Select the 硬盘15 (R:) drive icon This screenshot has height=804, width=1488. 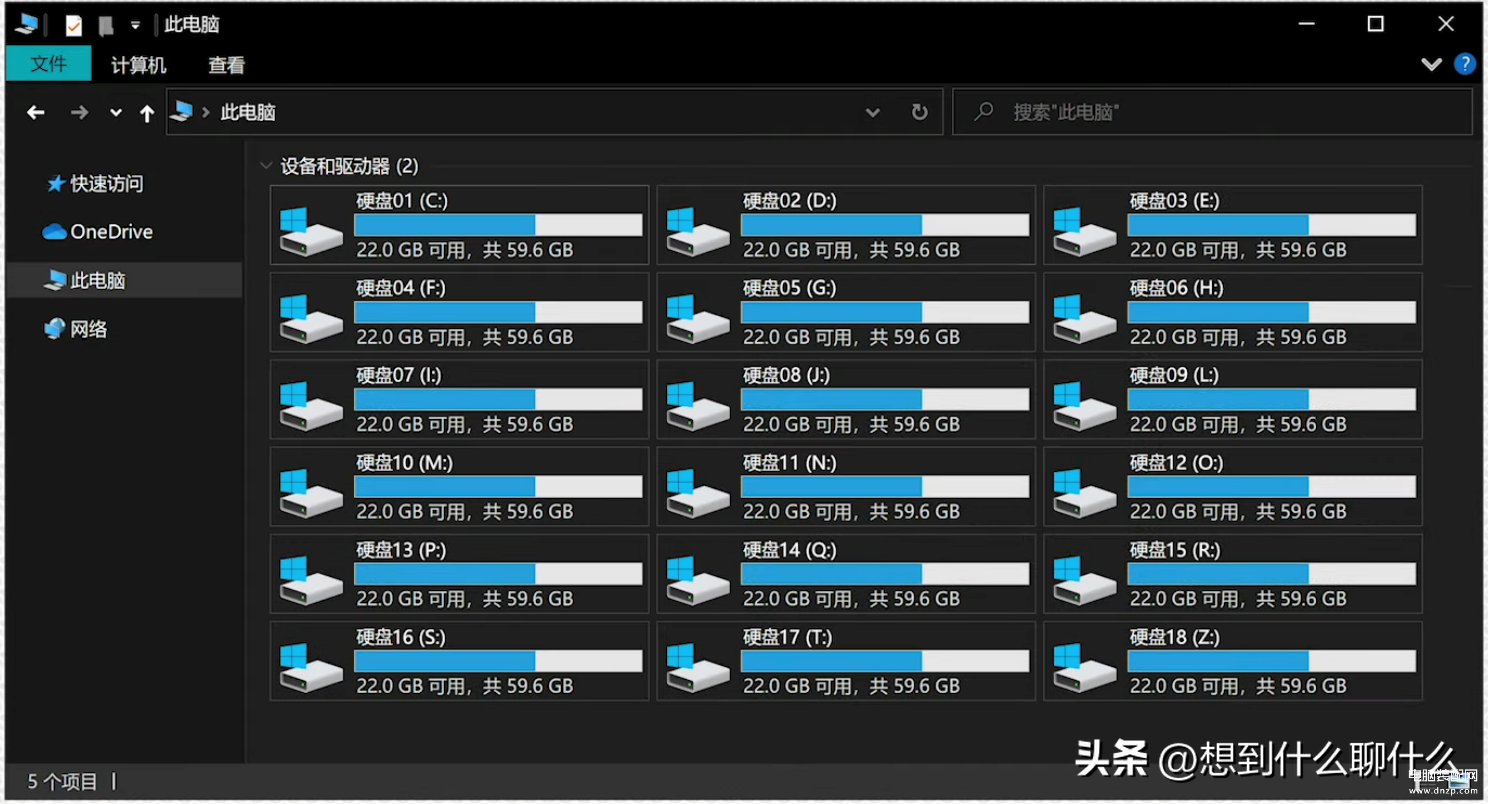tap(1085, 580)
